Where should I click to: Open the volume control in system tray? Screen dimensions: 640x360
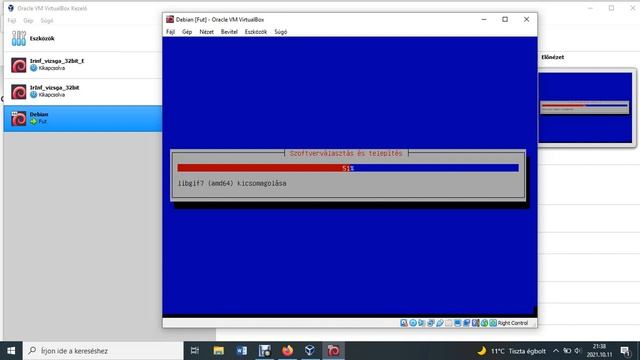point(578,351)
